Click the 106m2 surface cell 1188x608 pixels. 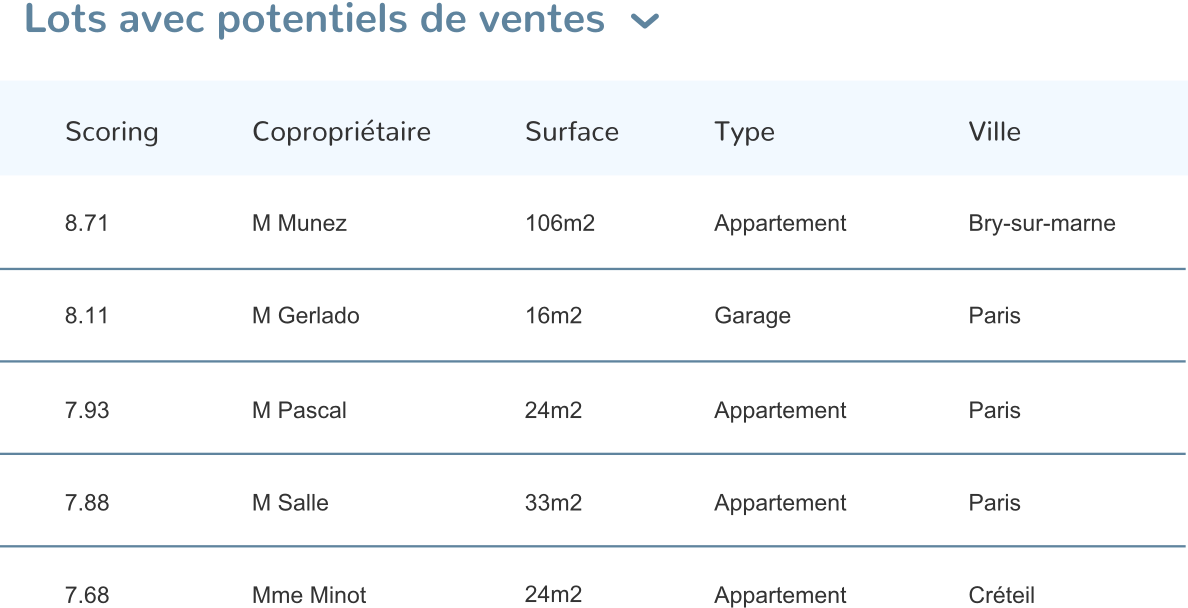(560, 223)
